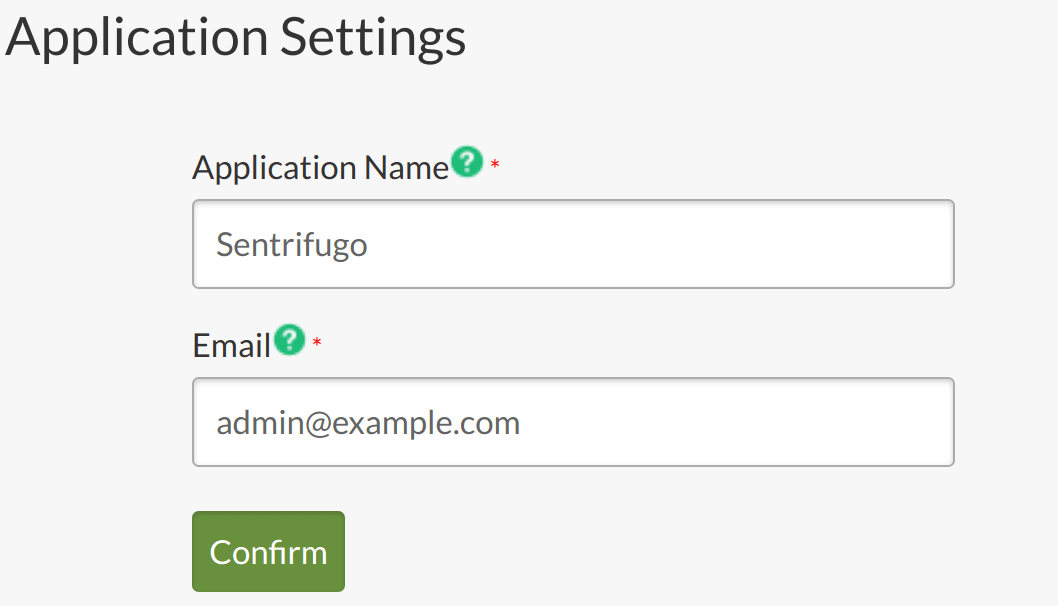Open the Application Name help tooltip icon

[x=467, y=162]
